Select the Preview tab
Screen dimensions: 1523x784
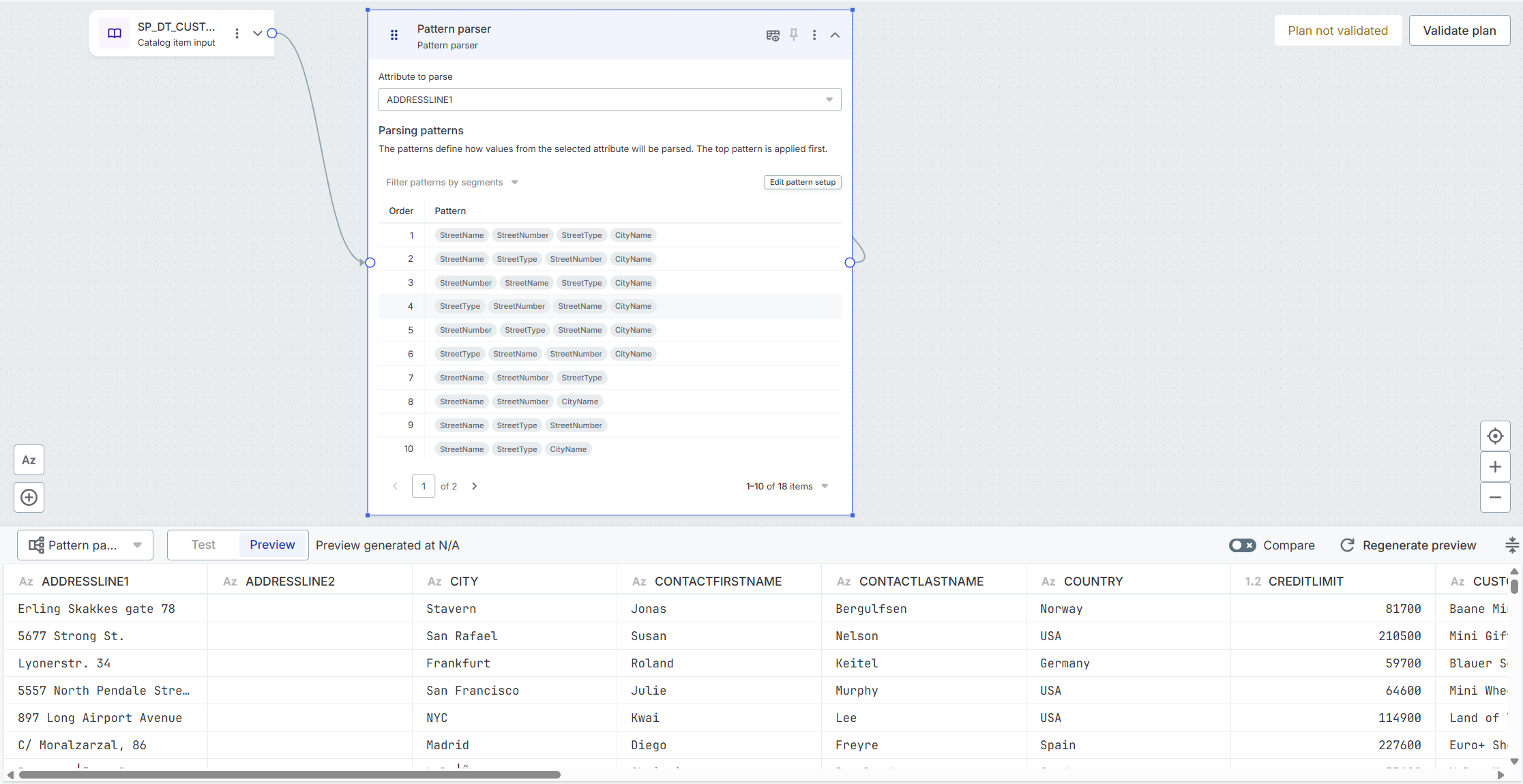[x=271, y=544]
